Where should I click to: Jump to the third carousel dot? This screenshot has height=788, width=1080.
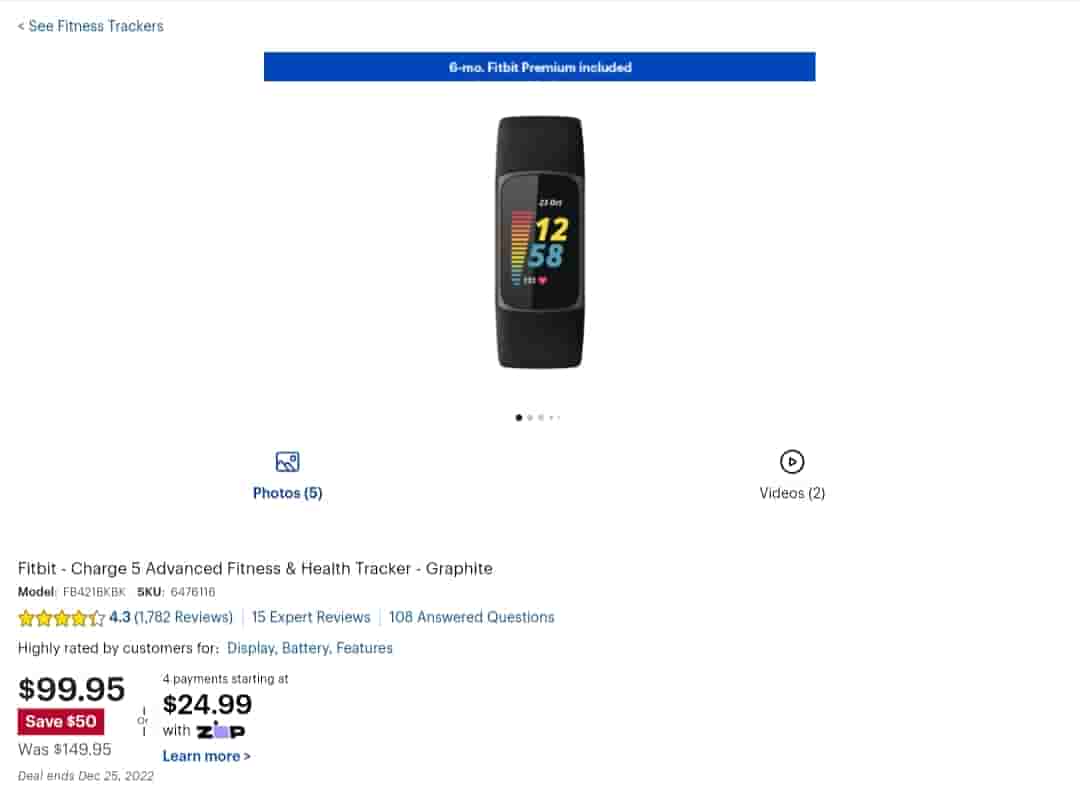click(x=541, y=417)
